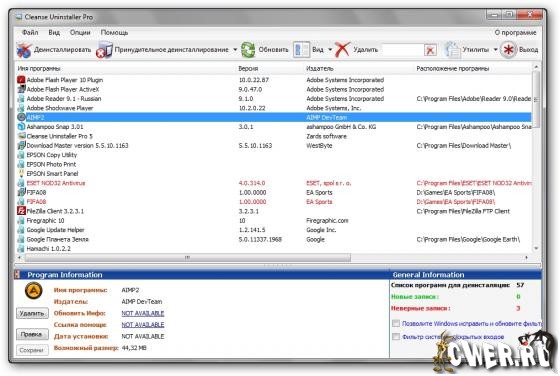Viewport: 560px width, 376px height.
Task: Click the EPSON Copy Utility row icon
Action: [x=21, y=155]
